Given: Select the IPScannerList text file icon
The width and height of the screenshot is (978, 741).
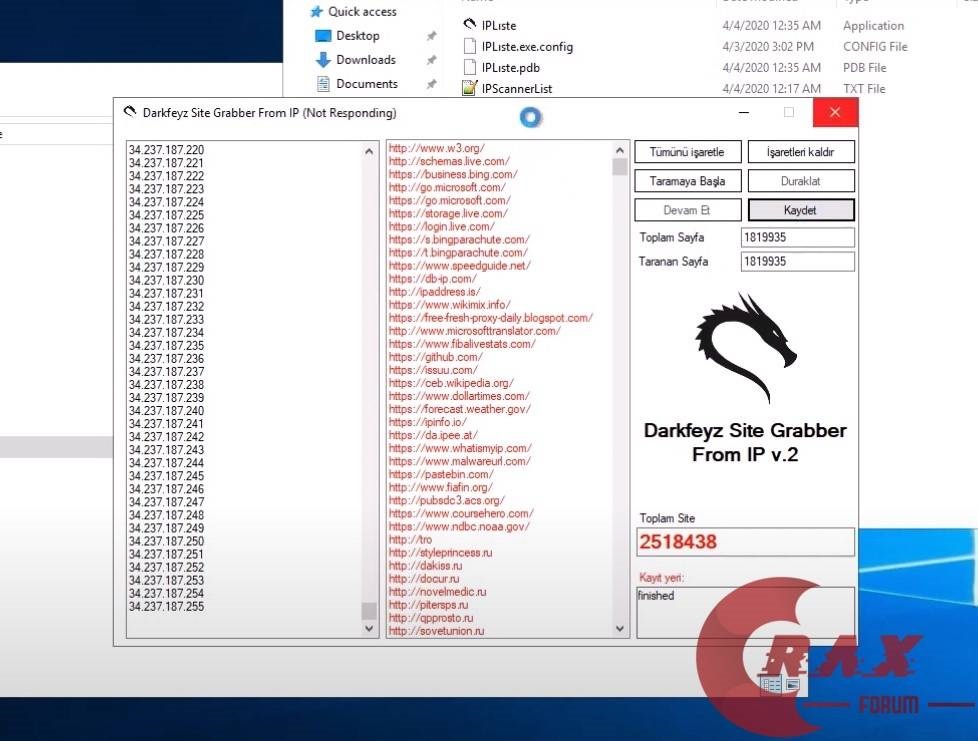Looking at the screenshot, I should pyautogui.click(x=469, y=88).
